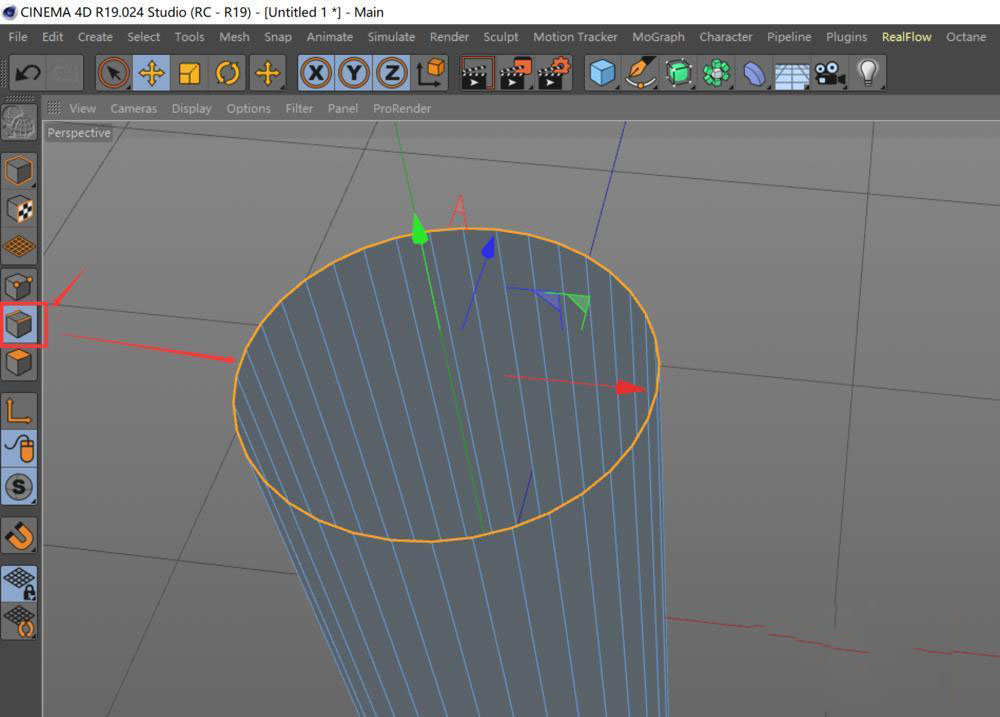This screenshot has height=717, width=1000.
Task: Open the Snap menu
Action: coord(278,37)
